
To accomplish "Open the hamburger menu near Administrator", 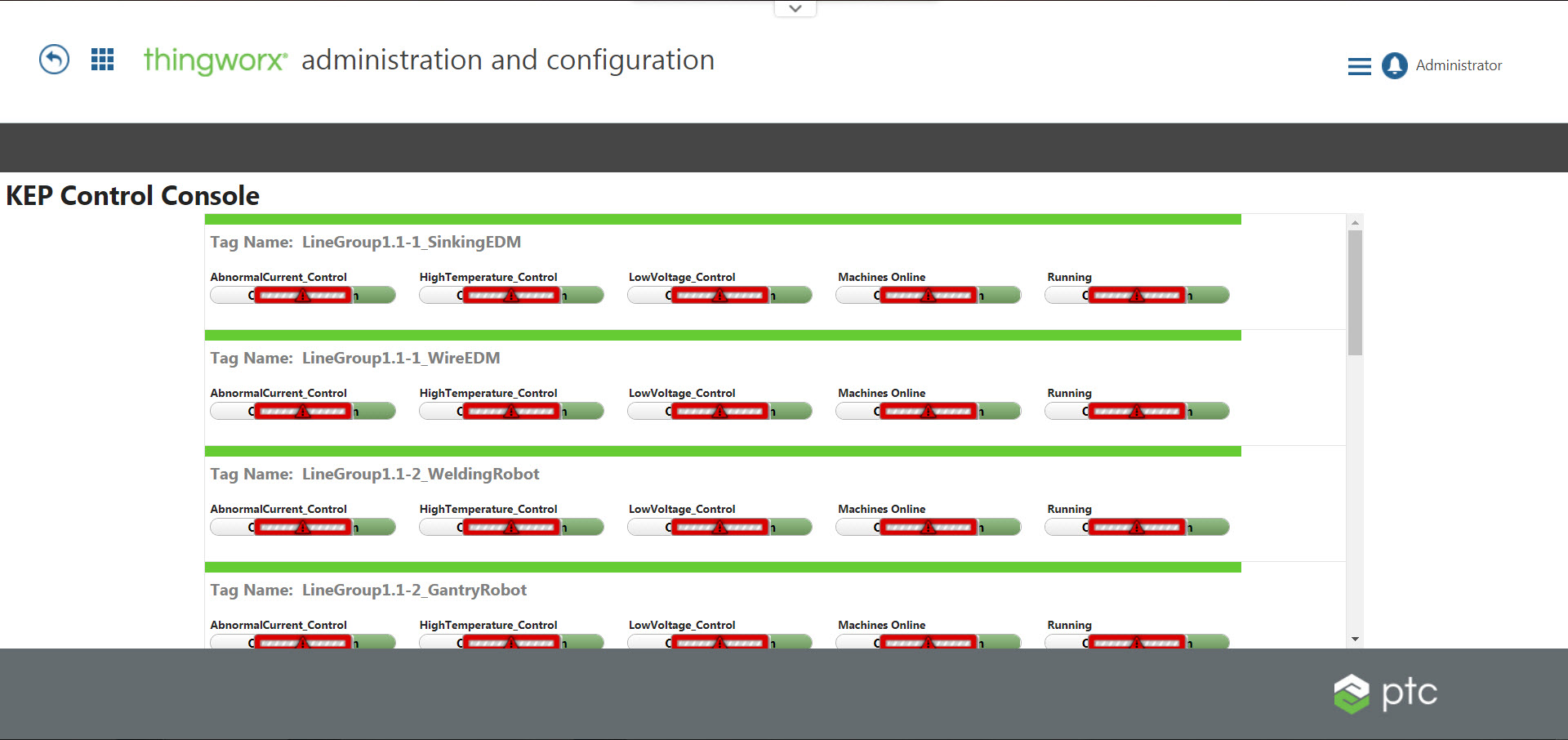I will [1358, 66].
